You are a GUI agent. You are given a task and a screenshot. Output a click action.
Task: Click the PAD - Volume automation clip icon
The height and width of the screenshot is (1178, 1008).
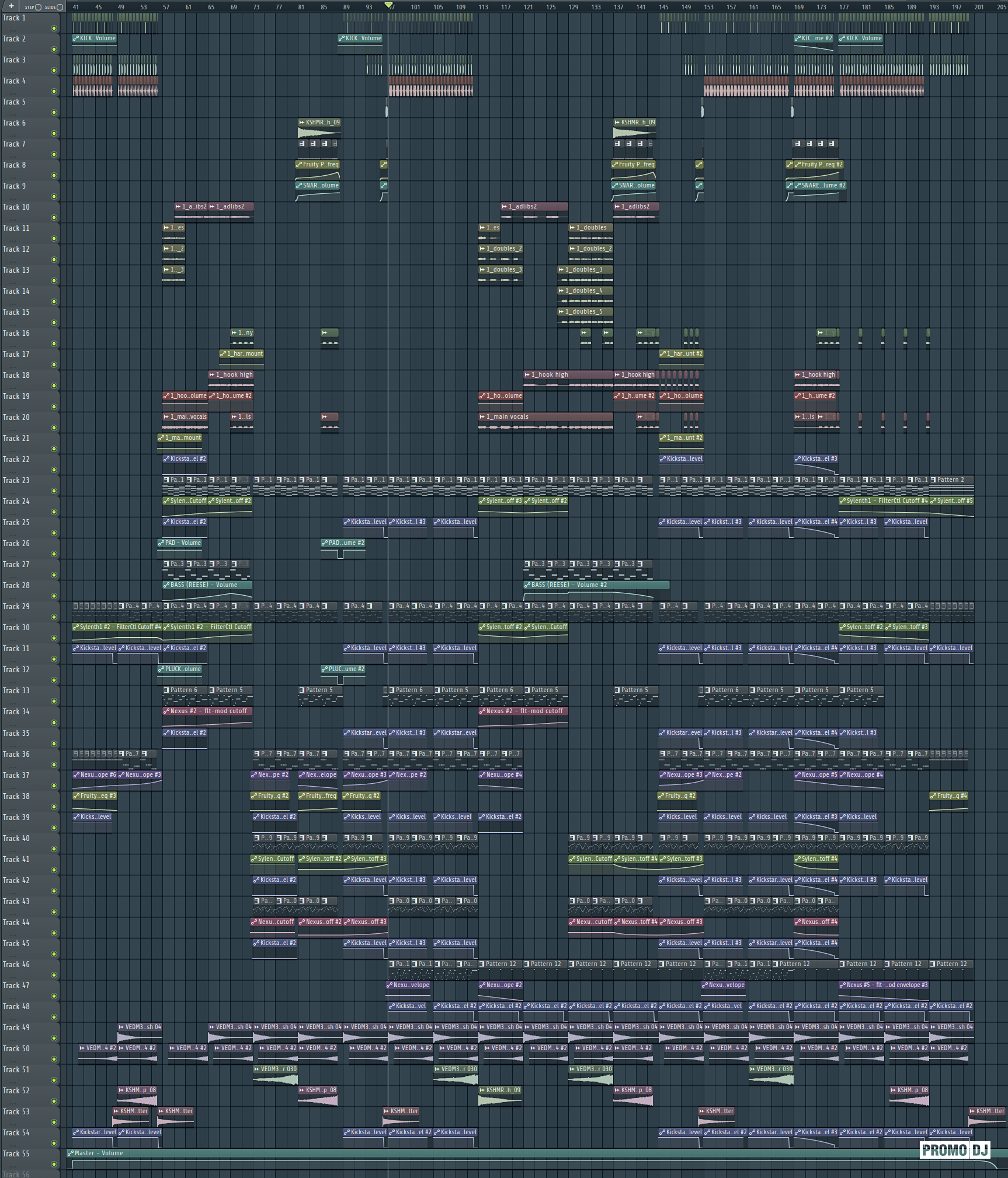pyautogui.click(x=161, y=543)
